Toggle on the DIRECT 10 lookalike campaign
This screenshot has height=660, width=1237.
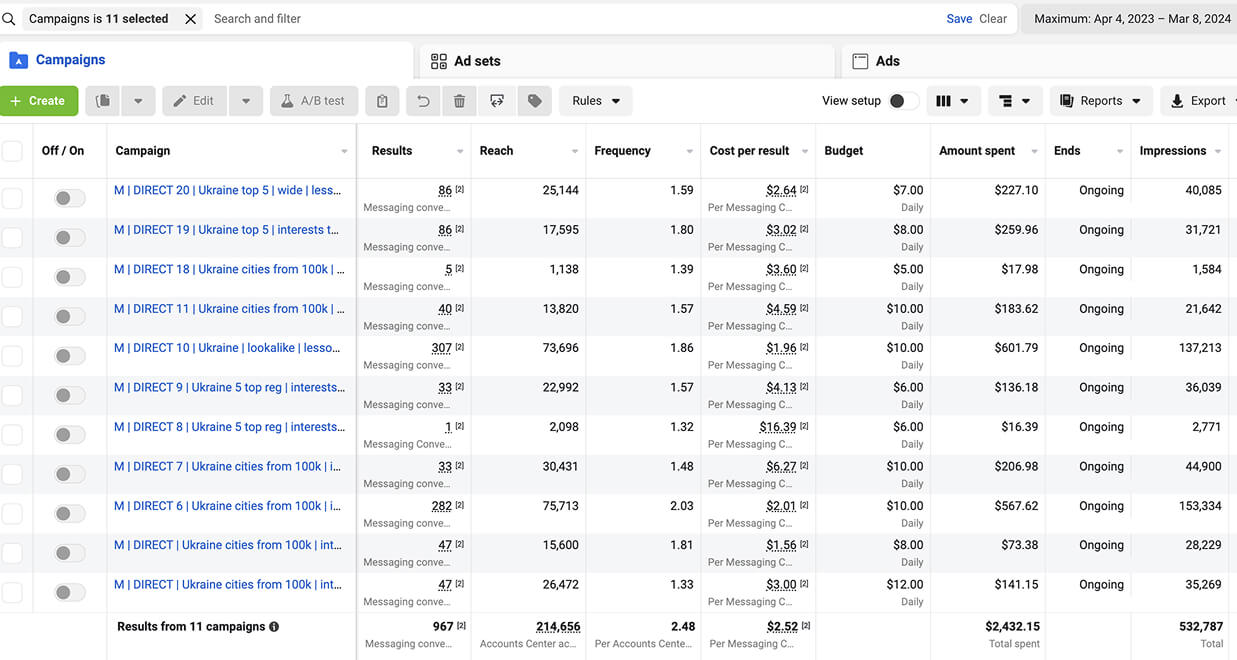(69, 356)
